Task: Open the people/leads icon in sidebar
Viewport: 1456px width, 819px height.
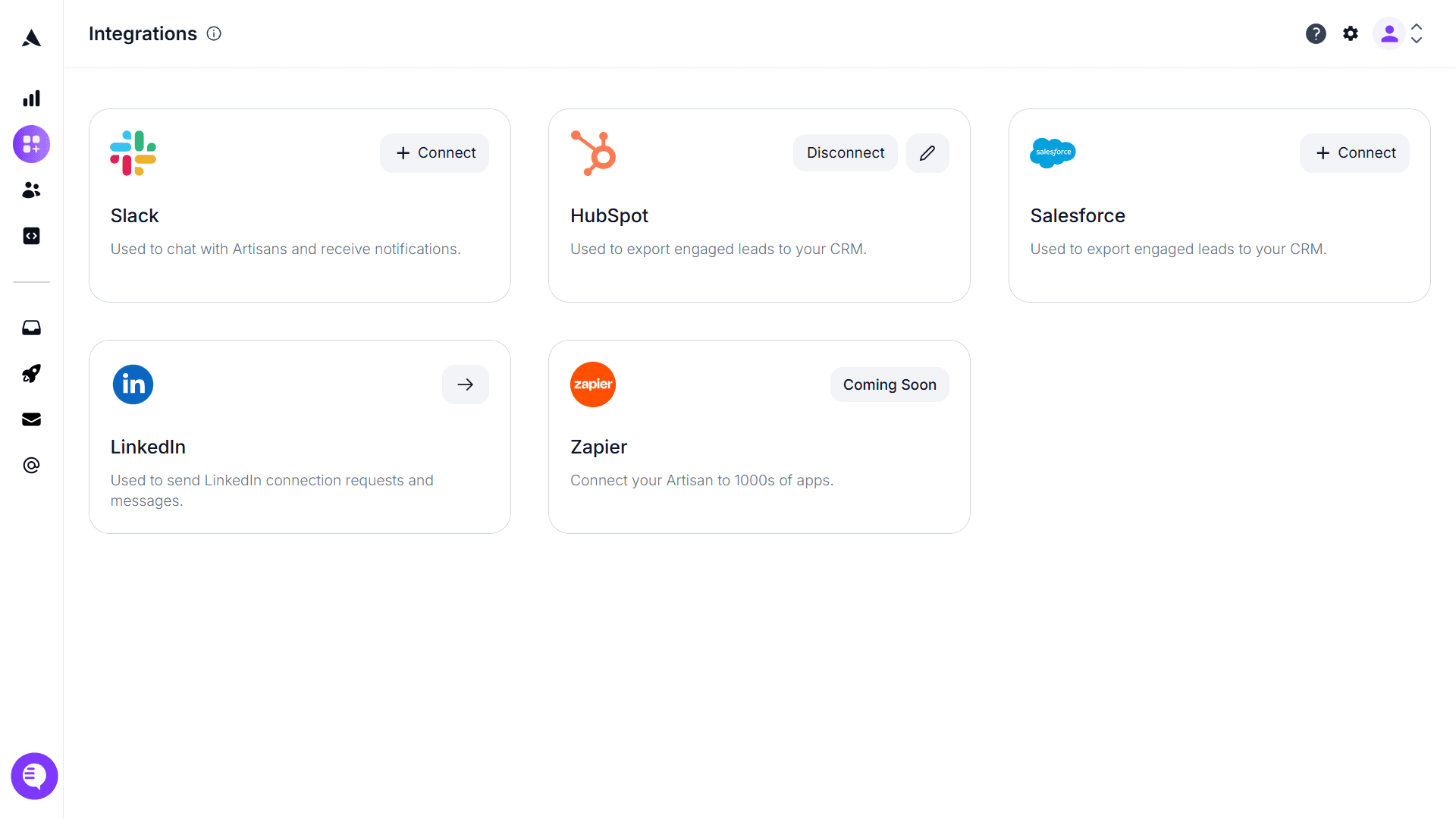Action: pyautogui.click(x=31, y=190)
